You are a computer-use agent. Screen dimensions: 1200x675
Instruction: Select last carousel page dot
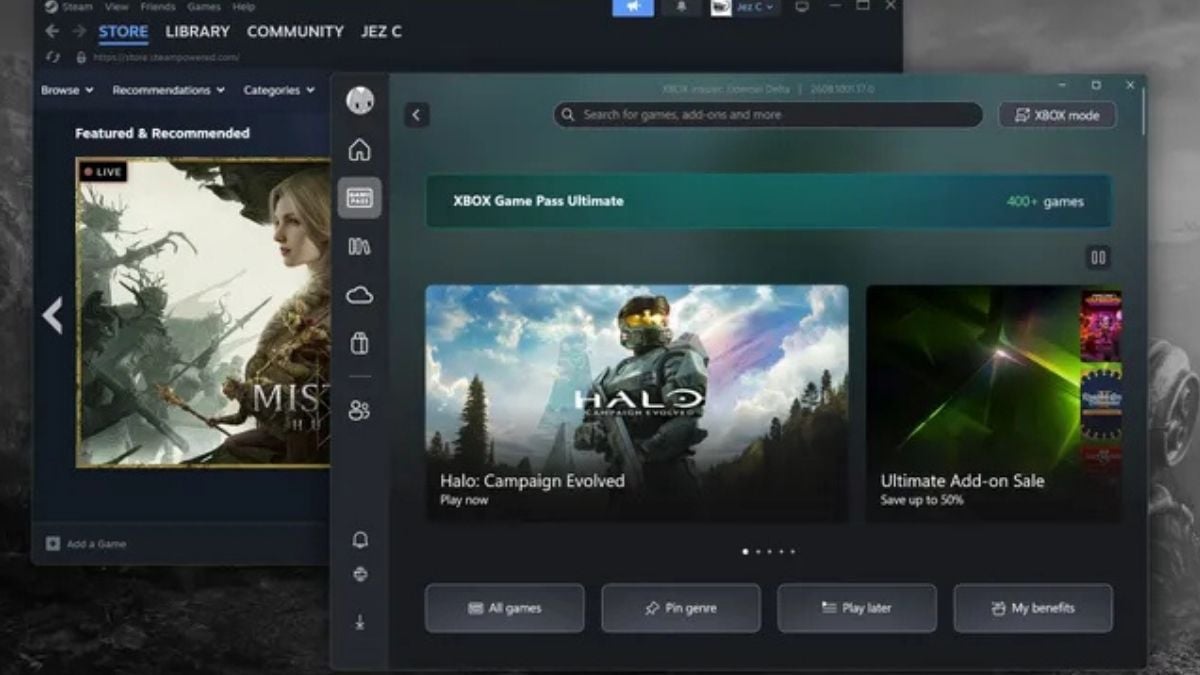(793, 551)
